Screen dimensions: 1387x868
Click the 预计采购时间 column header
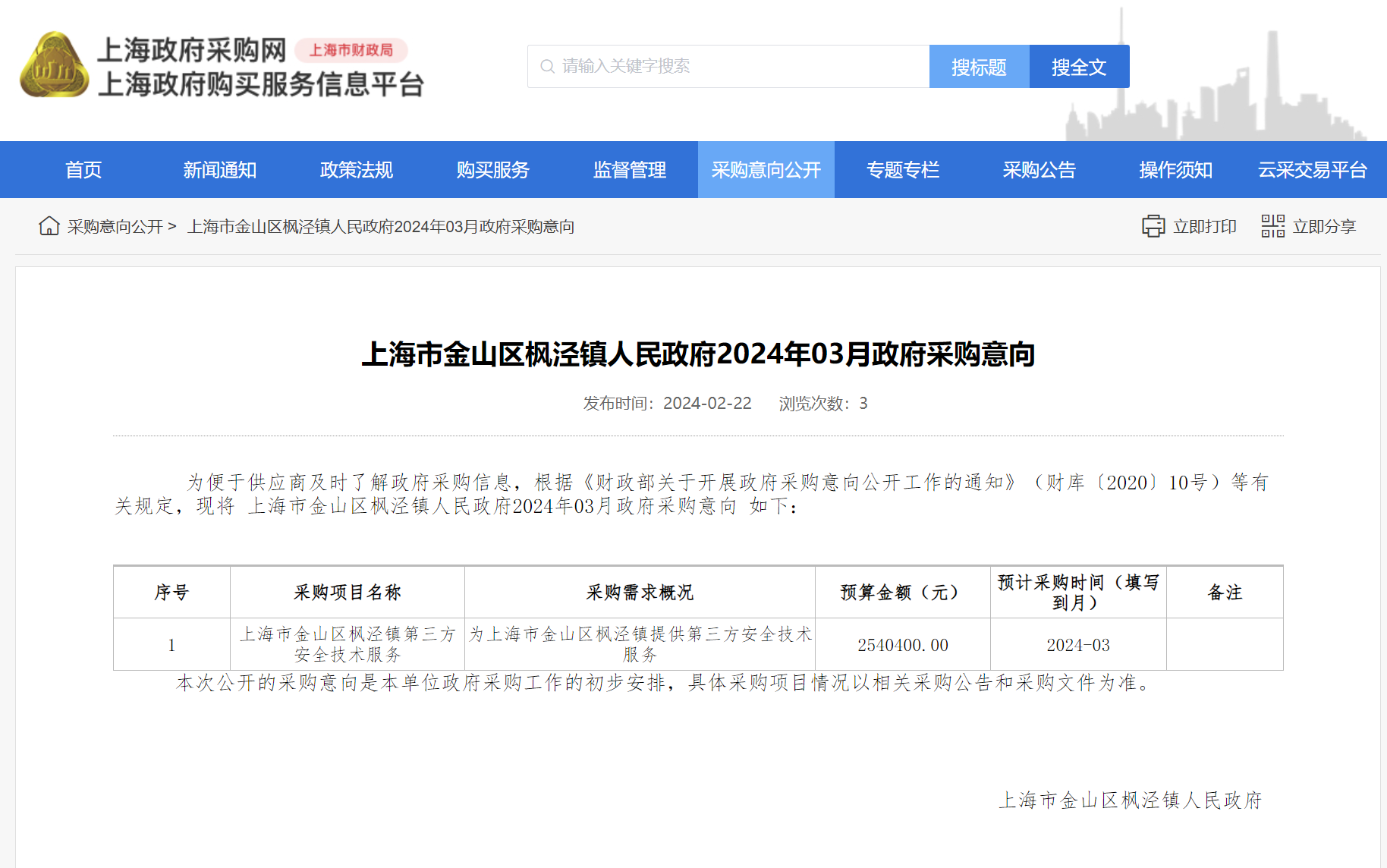1078,592
